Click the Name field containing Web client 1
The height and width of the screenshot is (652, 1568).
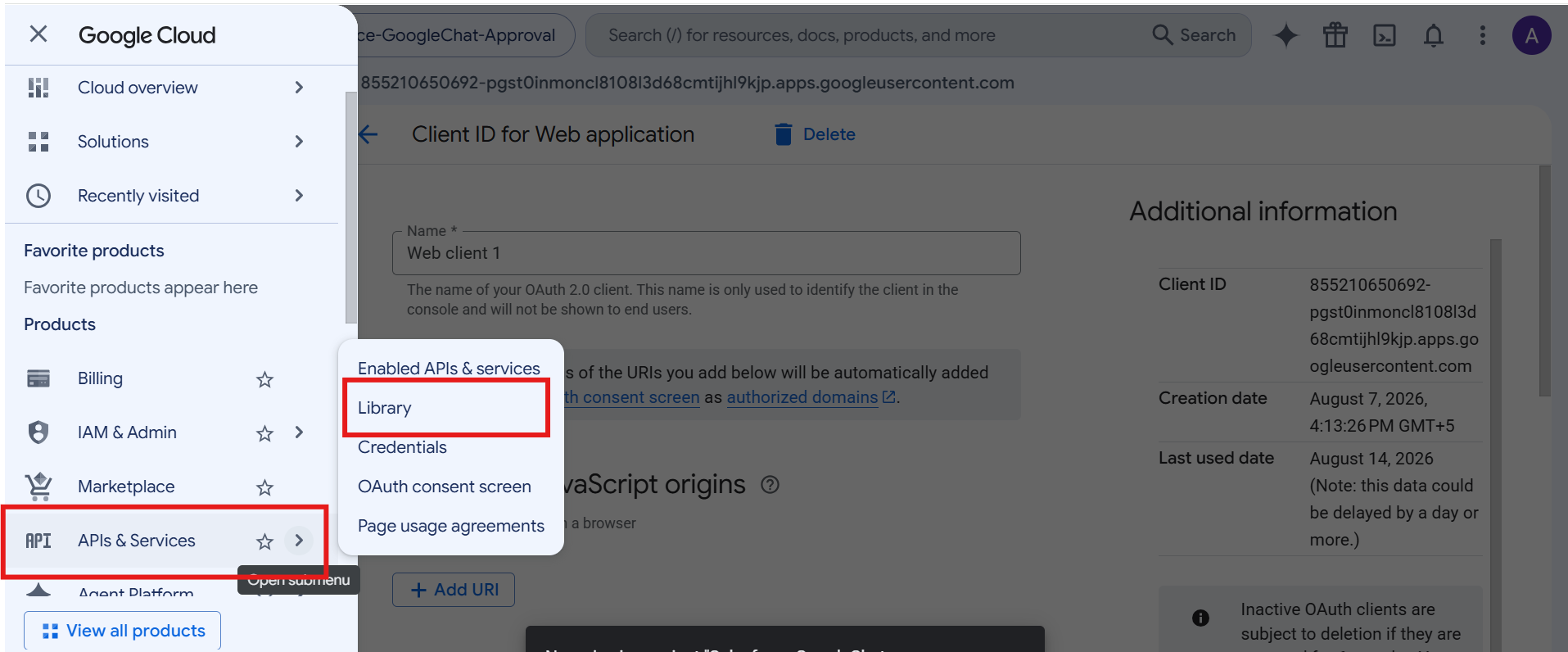[706, 253]
